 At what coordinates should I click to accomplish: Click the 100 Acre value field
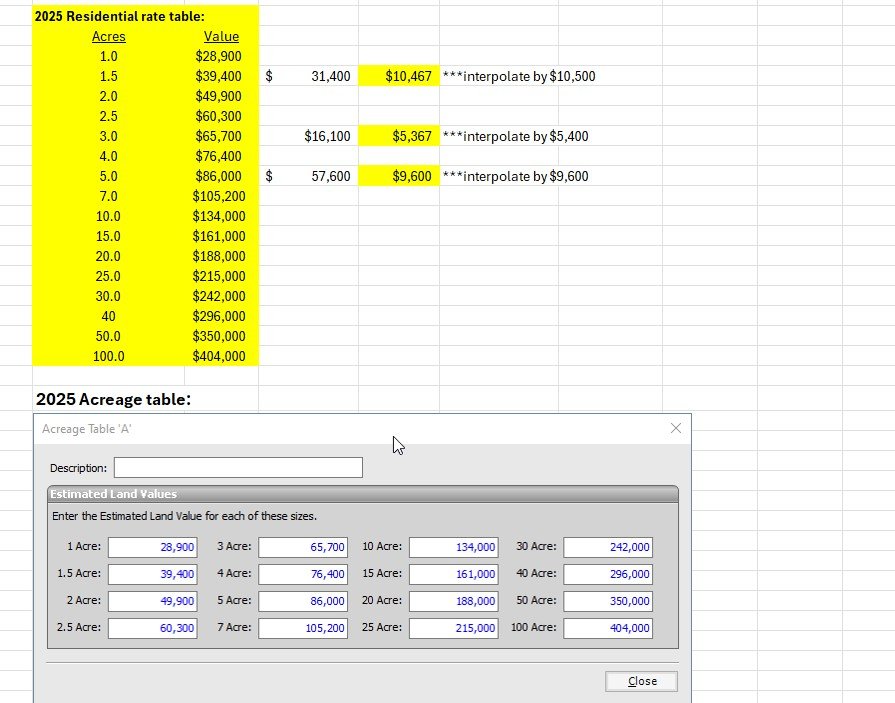tap(608, 628)
